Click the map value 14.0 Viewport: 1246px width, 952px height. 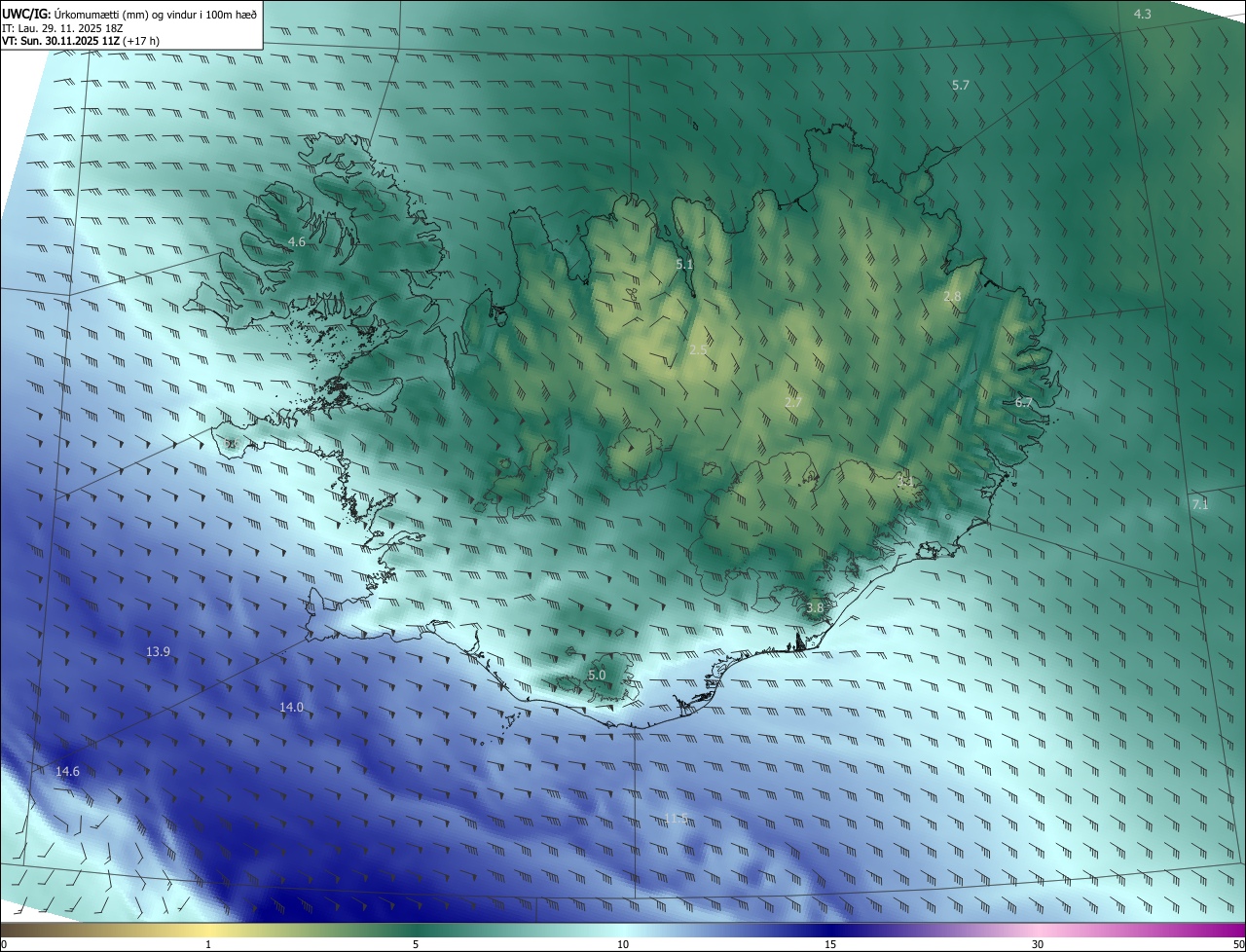tap(291, 707)
